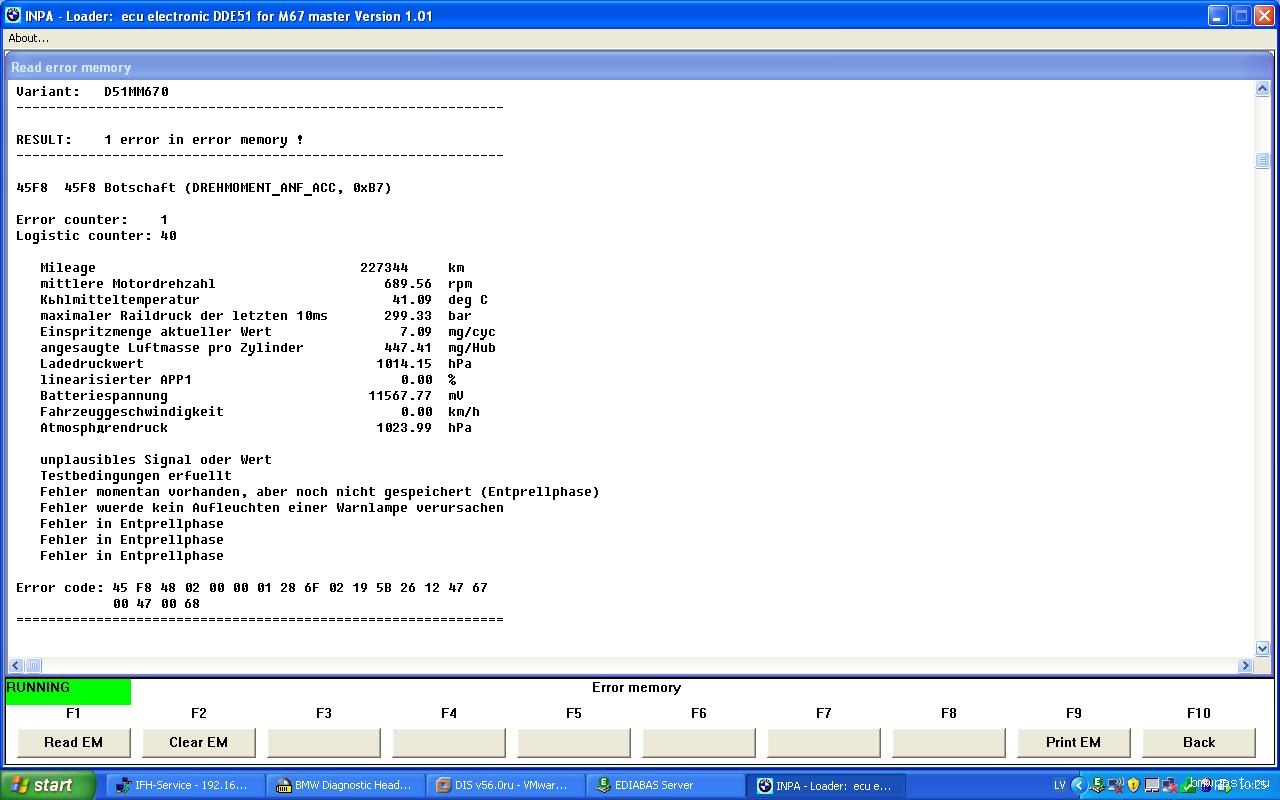Go back using the Back button
This screenshot has width=1280, height=800.
(x=1198, y=742)
